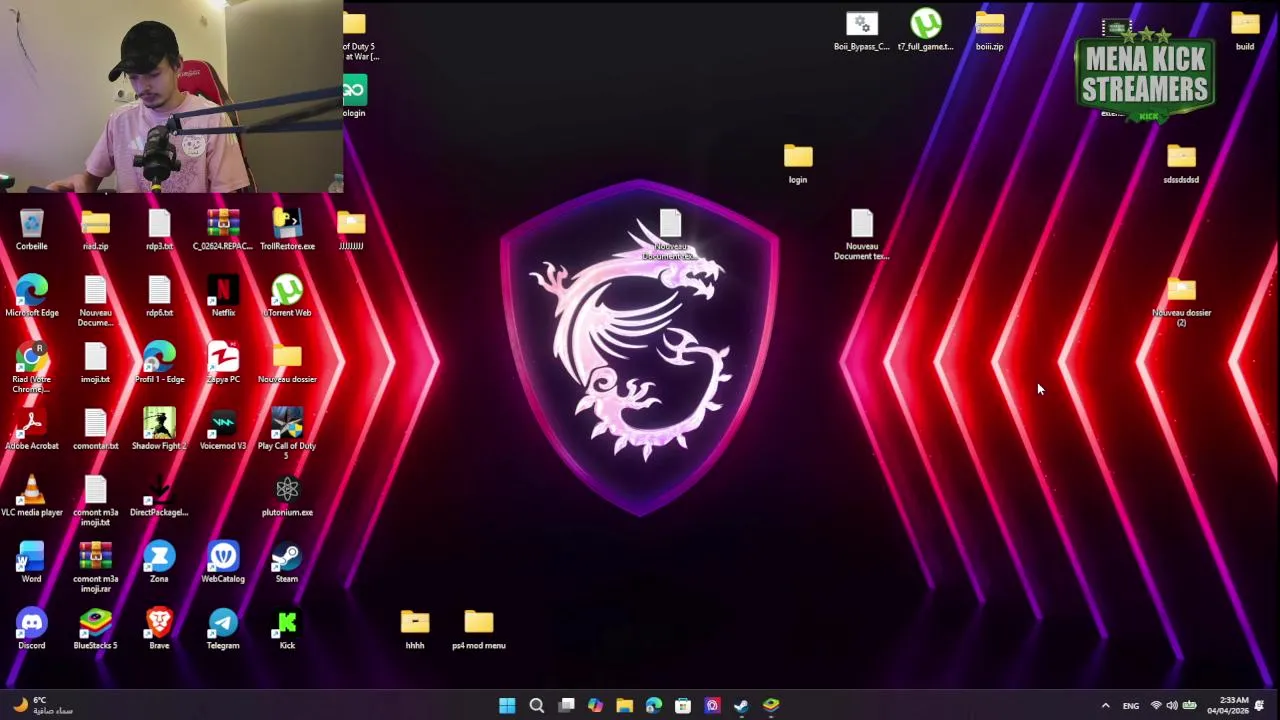The width and height of the screenshot is (1280, 720).
Task: Open the sdssdsdsd folder
Action: click(x=1181, y=163)
